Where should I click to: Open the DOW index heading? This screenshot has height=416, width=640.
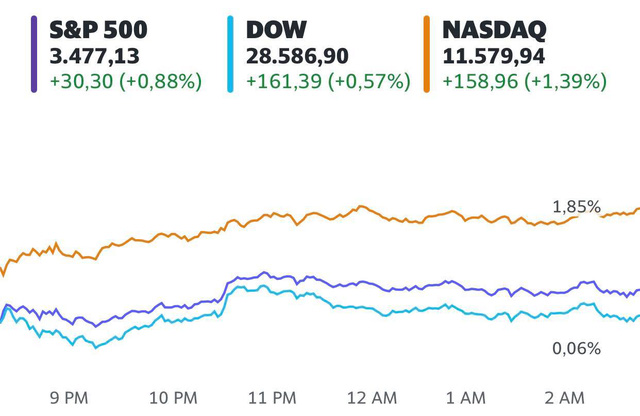pyautogui.click(x=276, y=30)
